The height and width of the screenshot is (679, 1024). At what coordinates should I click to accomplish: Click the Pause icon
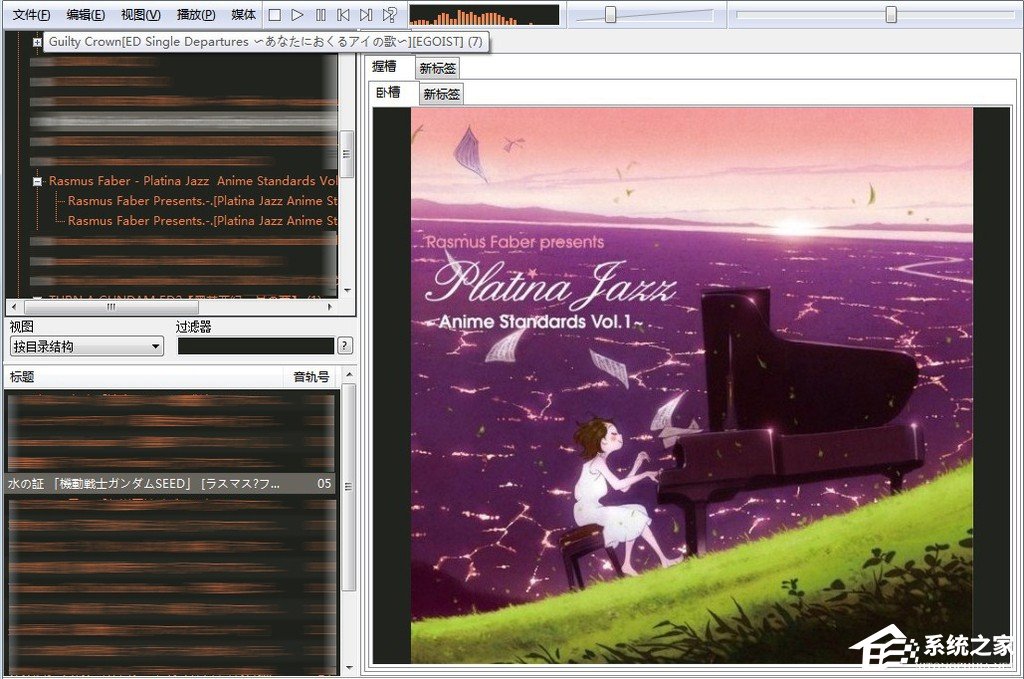pyautogui.click(x=319, y=14)
